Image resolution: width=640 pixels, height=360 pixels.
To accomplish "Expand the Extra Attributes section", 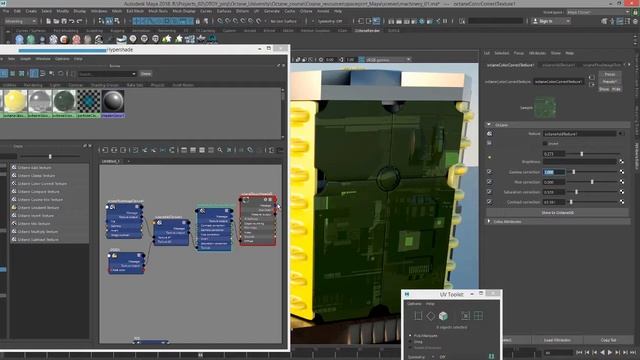I will click(x=489, y=222).
